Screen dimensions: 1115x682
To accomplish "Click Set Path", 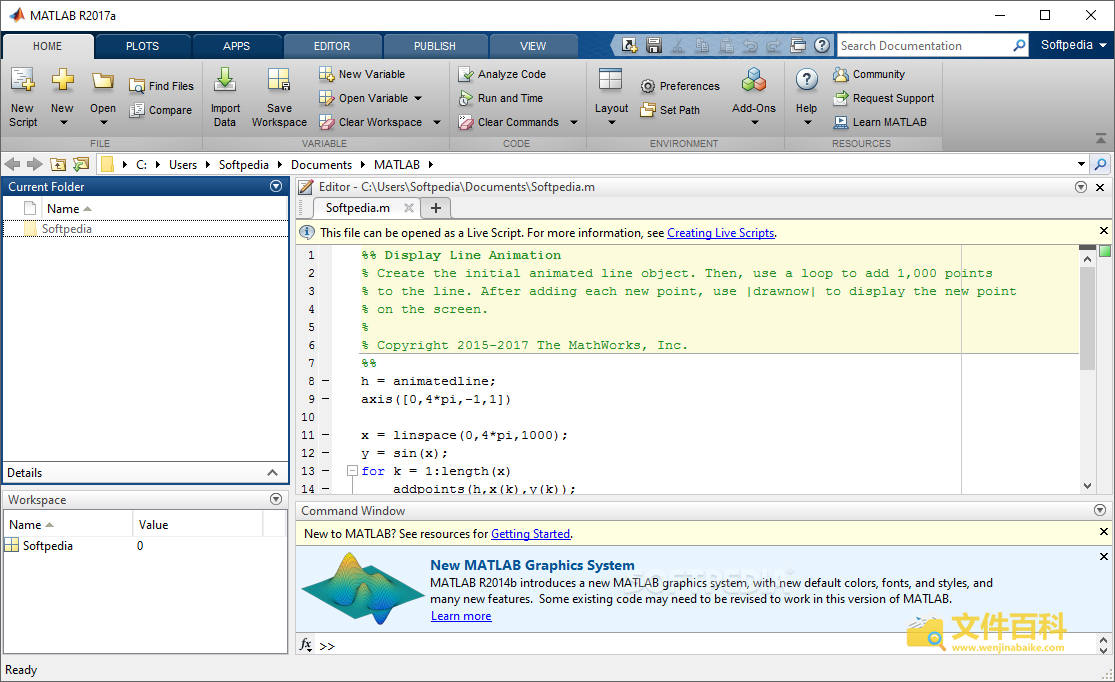I will pos(670,110).
